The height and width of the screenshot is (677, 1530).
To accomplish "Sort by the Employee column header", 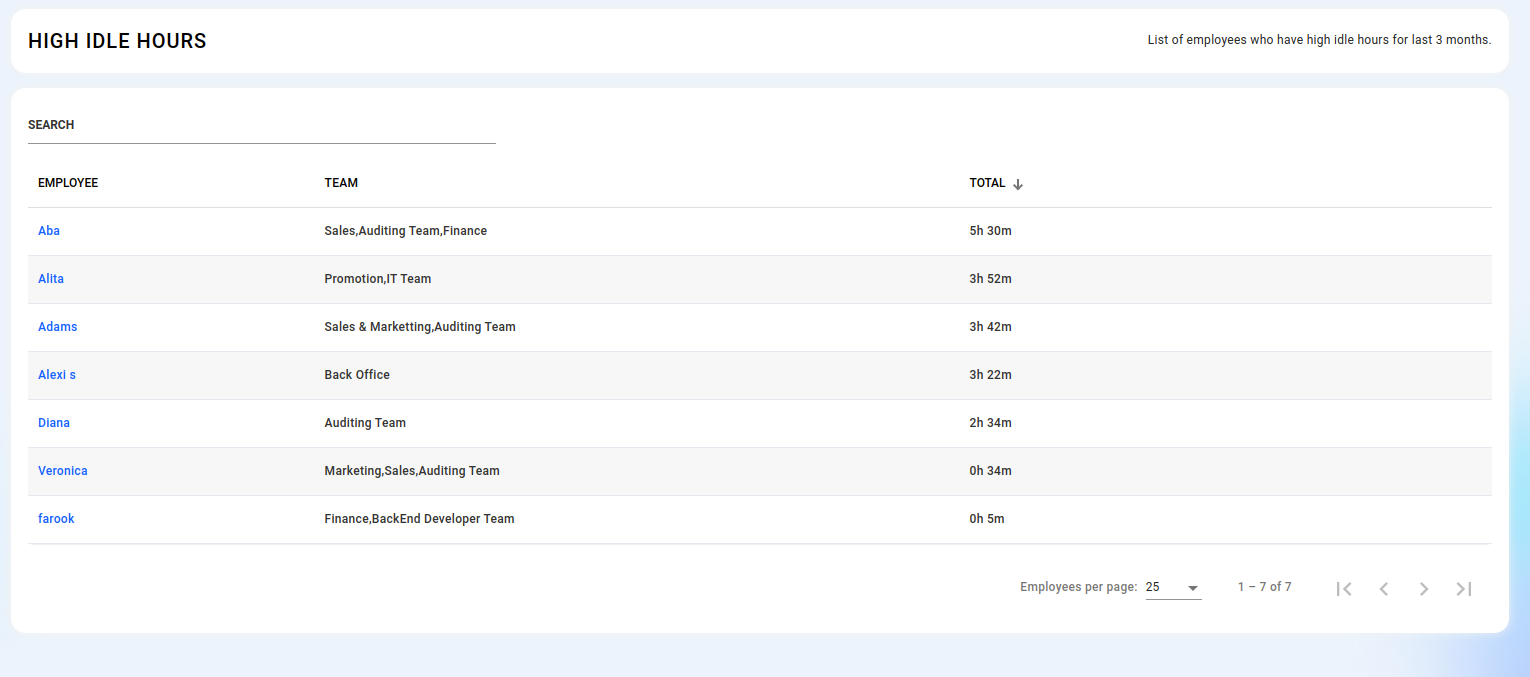I will click(x=68, y=183).
